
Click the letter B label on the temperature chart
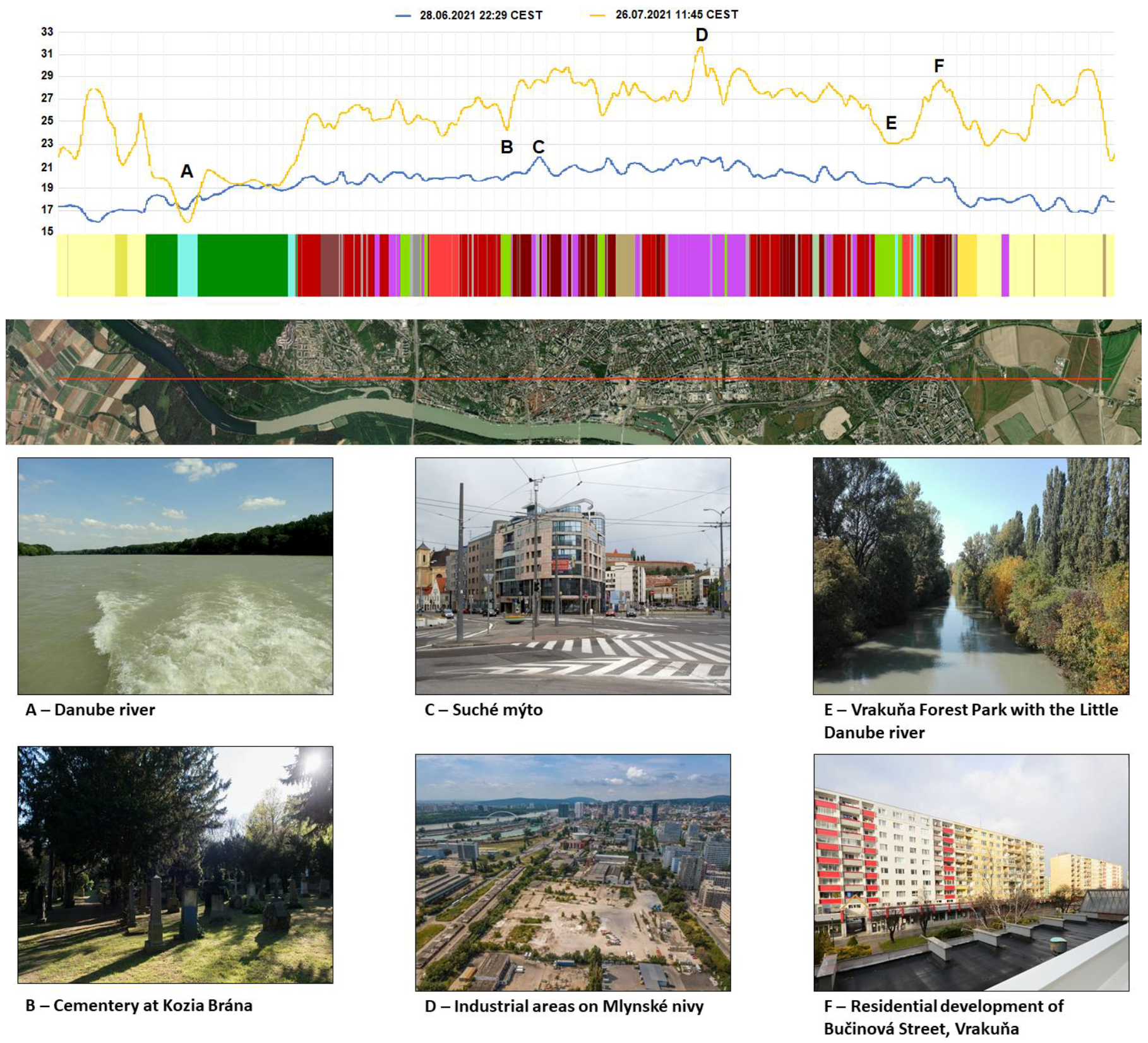coord(506,147)
